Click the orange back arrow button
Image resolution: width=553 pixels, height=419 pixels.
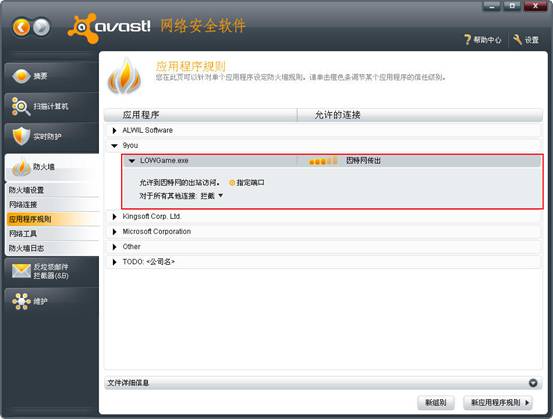point(22,27)
